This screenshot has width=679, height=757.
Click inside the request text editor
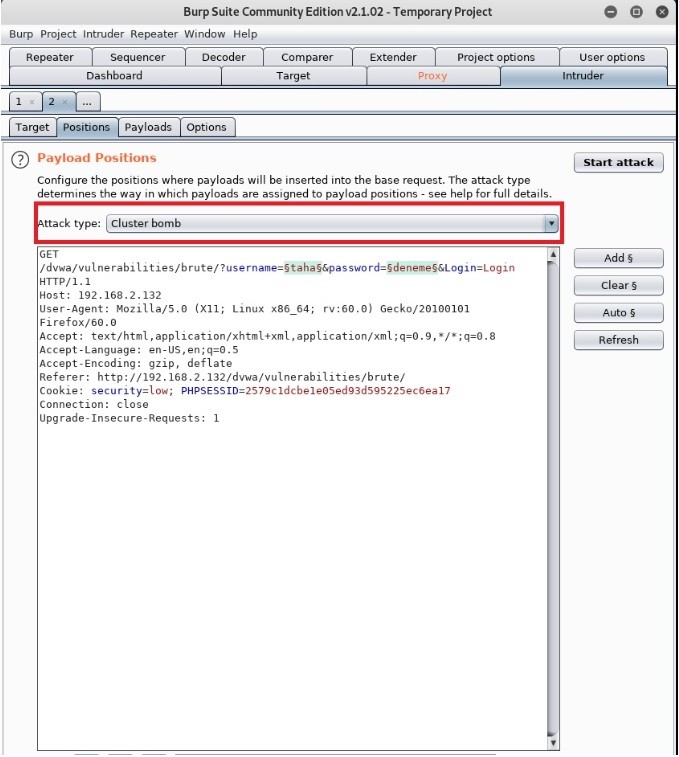(290, 550)
